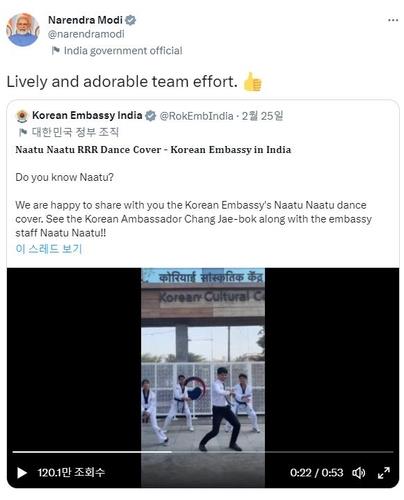Image resolution: width=404 pixels, height=500 pixels.
Task: Click the 120.1만 조회수 view count
Action: (x=71, y=472)
